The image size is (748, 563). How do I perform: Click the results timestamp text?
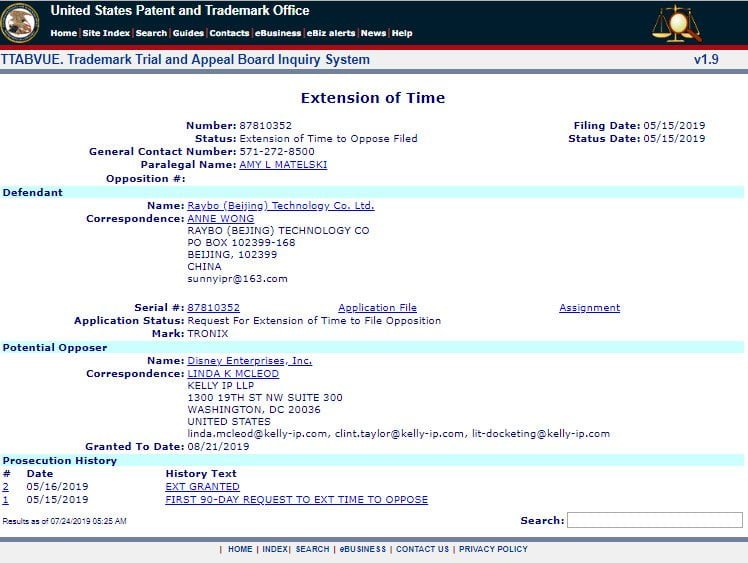[x=64, y=521]
